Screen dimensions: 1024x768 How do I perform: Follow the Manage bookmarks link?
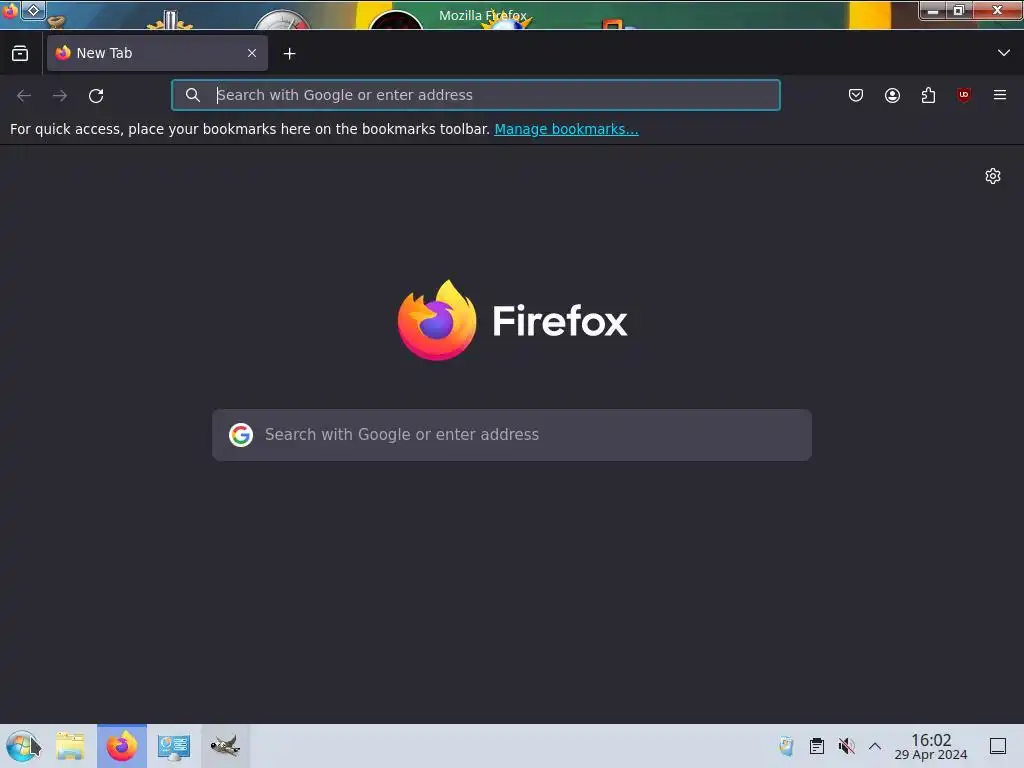pos(566,129)
